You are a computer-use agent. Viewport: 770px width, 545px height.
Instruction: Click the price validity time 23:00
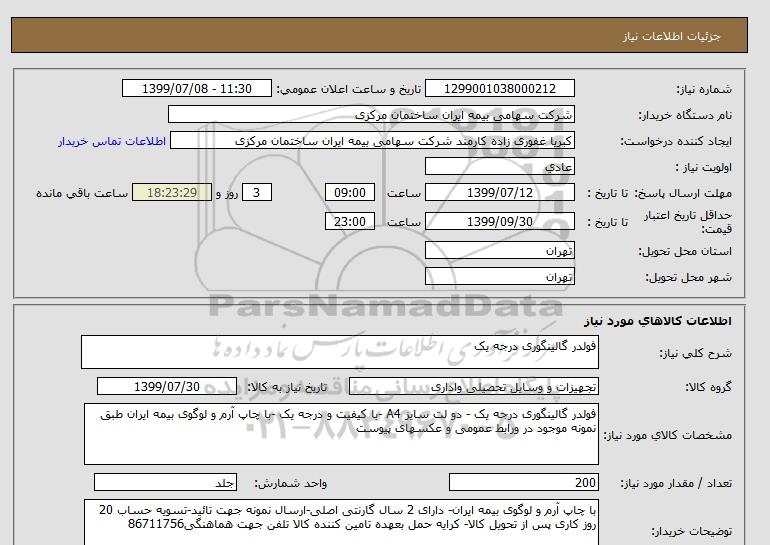[350, 221]
